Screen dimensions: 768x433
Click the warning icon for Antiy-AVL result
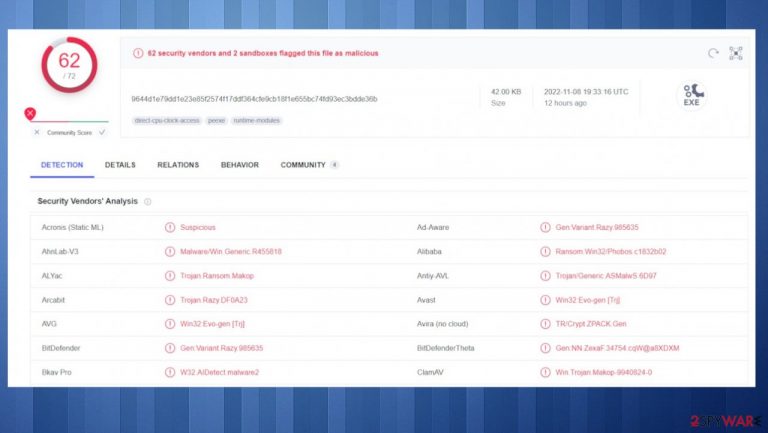(545, 276)
